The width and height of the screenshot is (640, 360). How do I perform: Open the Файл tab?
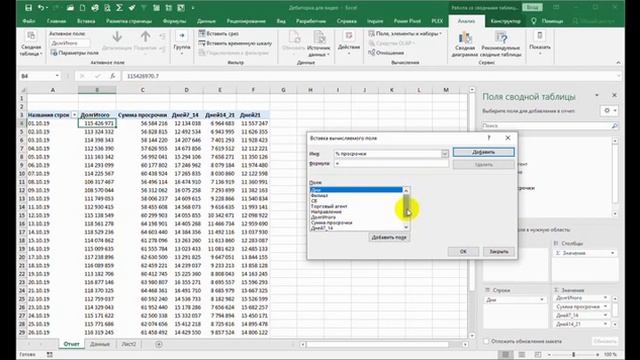pyautogui.click(x=29, y=21)
